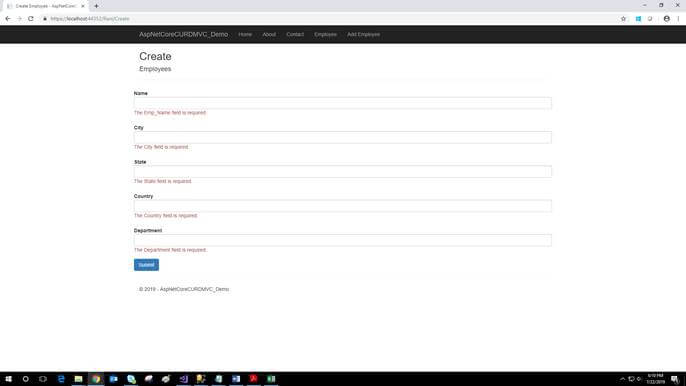This screenshot has height=386, width=686.
Task: Click the Employees subheading
Action: [155, 69]
